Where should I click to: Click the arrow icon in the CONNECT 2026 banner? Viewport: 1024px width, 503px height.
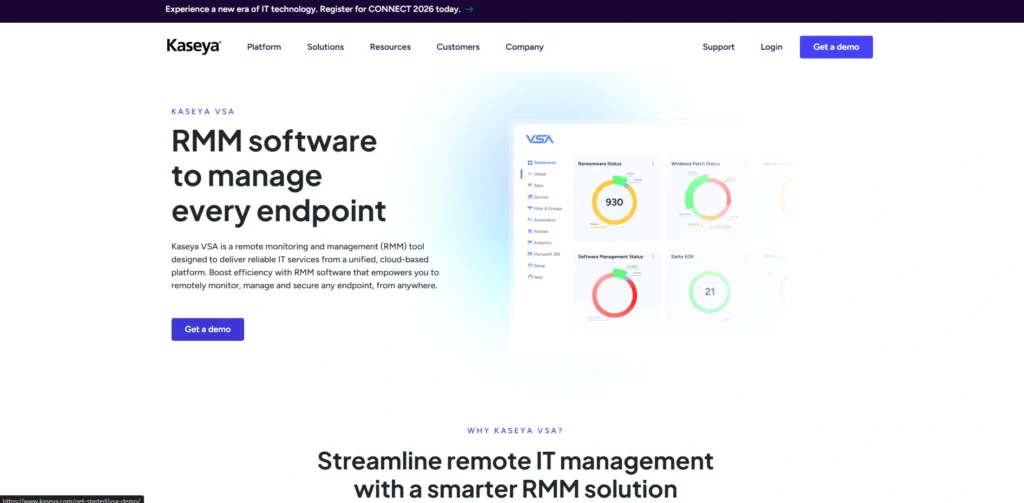[469, 9]
